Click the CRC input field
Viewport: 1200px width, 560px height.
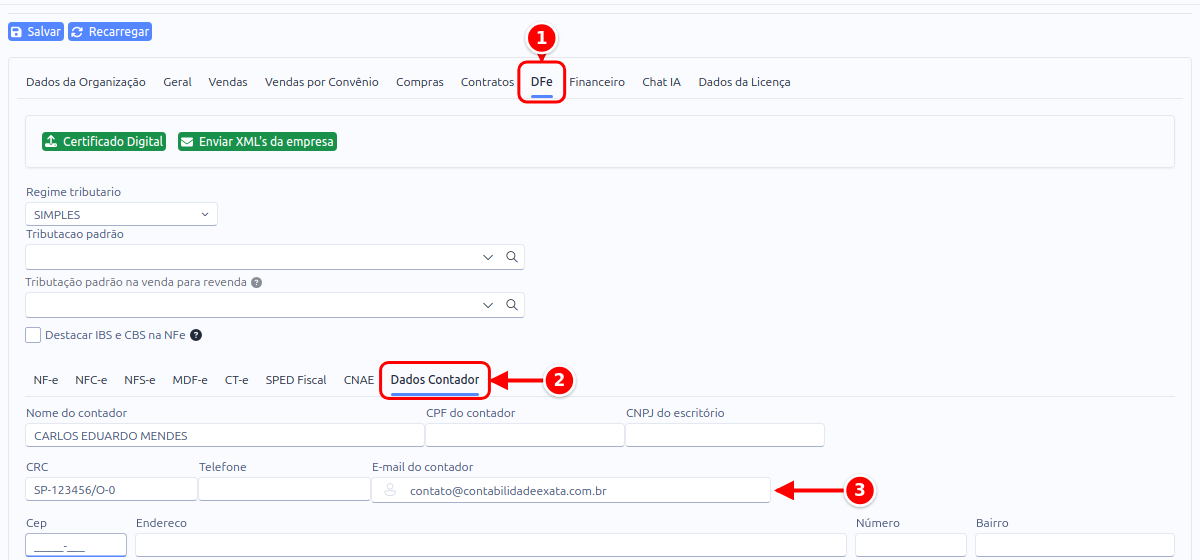click(x=111, y=489)
